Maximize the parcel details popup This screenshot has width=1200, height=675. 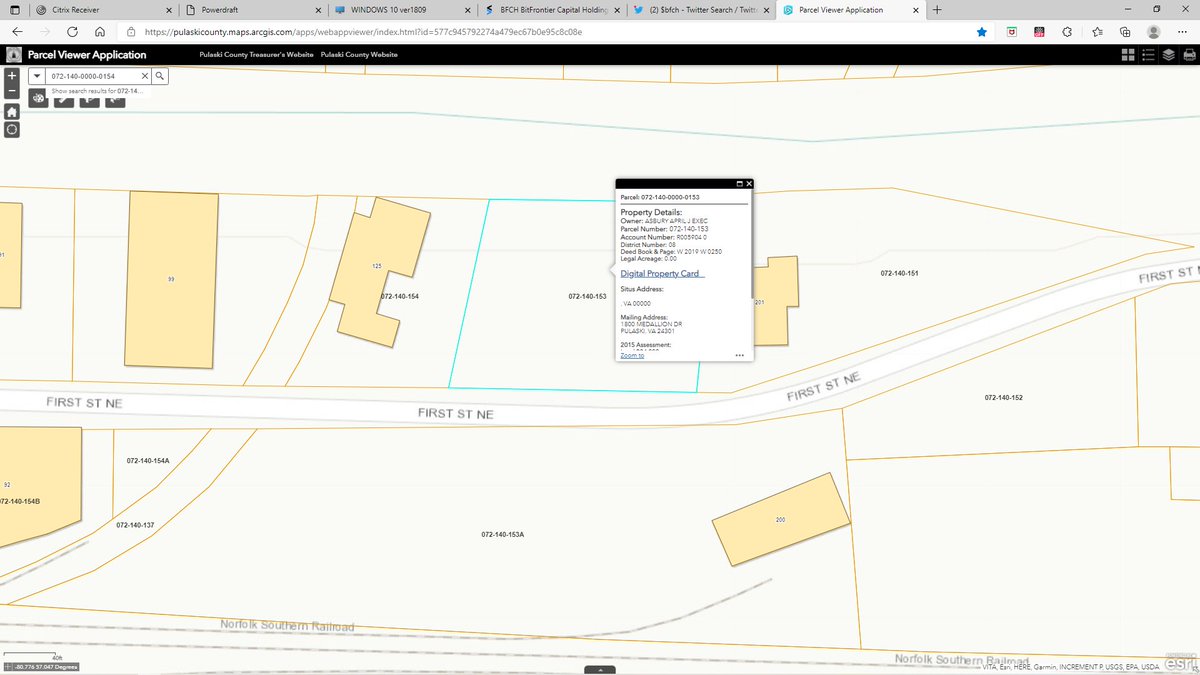click(739, 184)
